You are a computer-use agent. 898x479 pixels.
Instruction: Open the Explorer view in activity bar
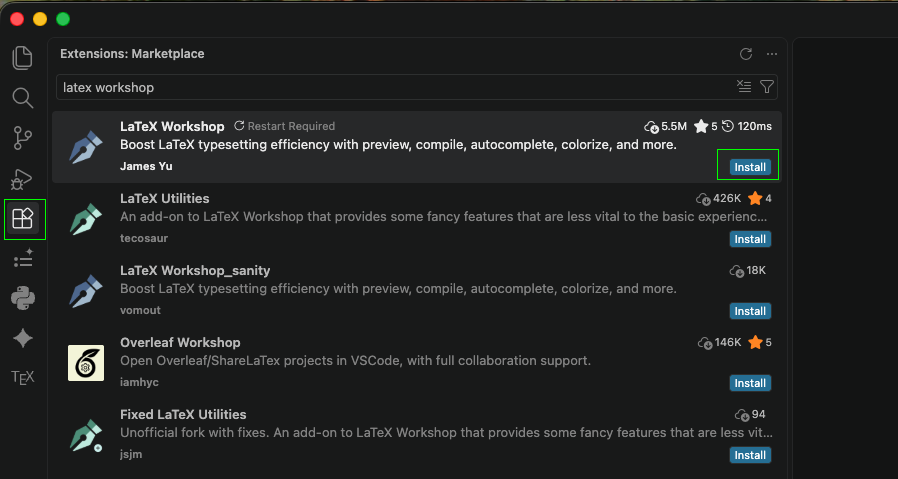click(23, 58)
